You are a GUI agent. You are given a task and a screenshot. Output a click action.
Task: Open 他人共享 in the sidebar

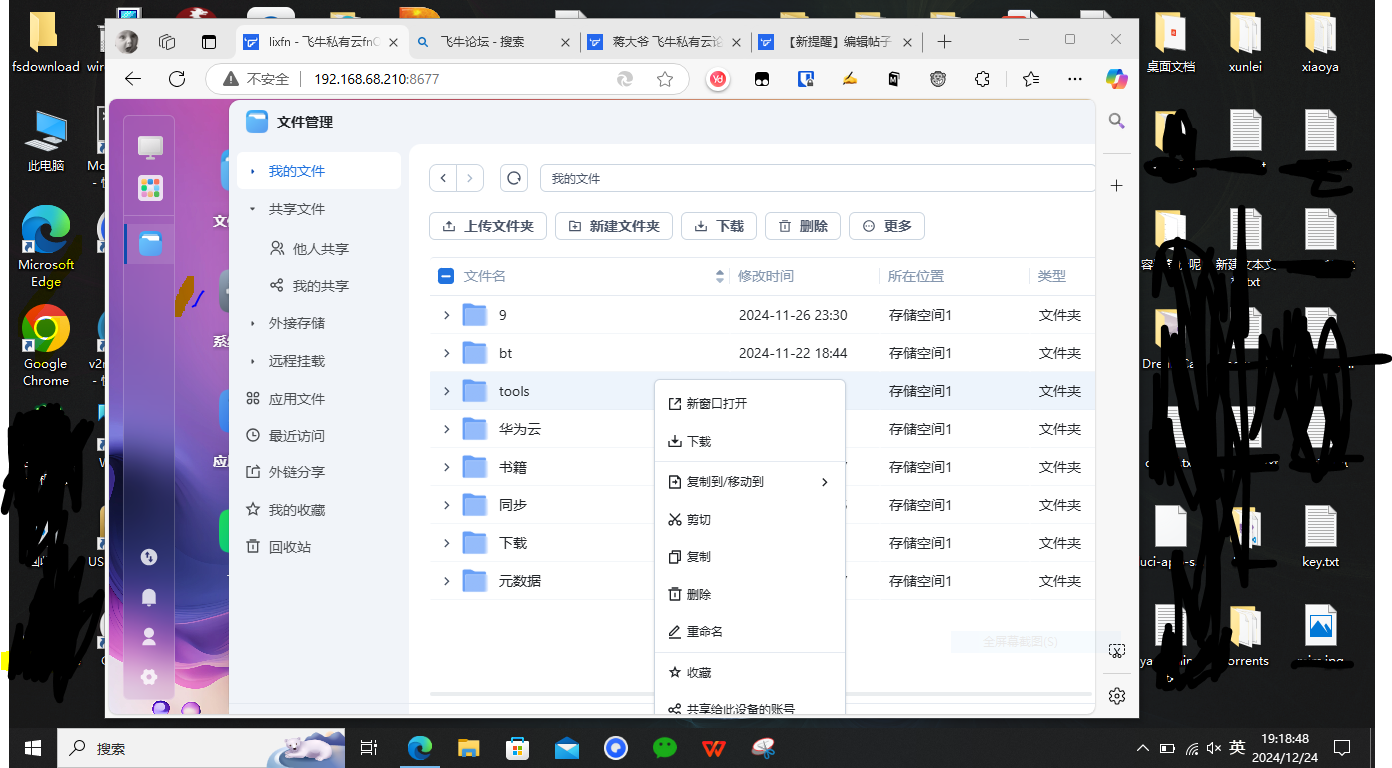[x=319, y=248]
